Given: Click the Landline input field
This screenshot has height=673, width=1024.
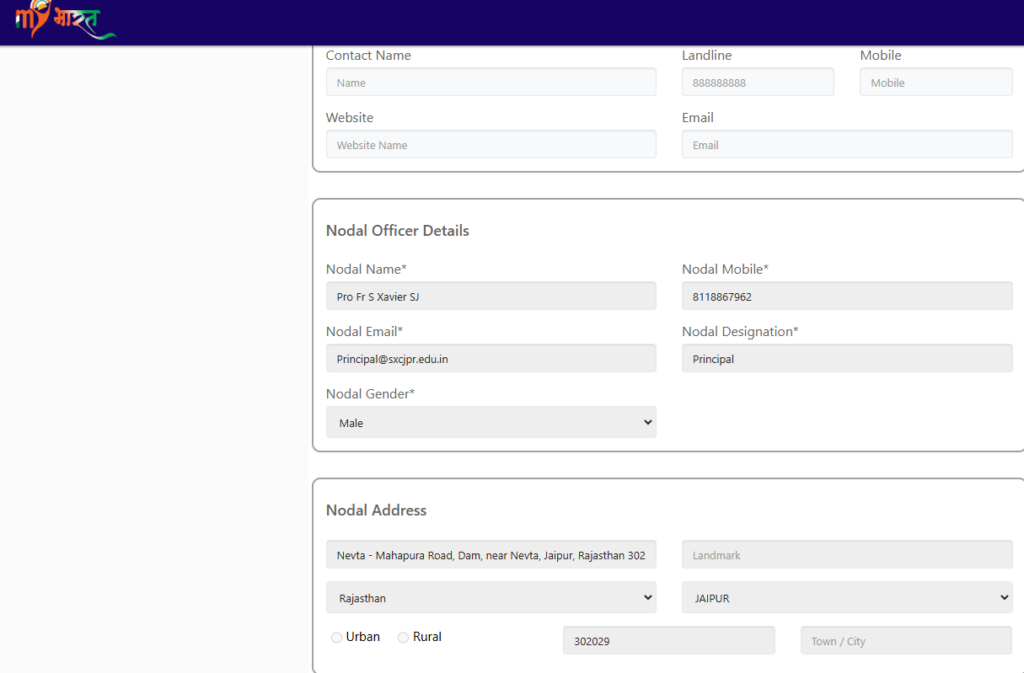Looking at the screenshot, I should (x=758, y=82).
